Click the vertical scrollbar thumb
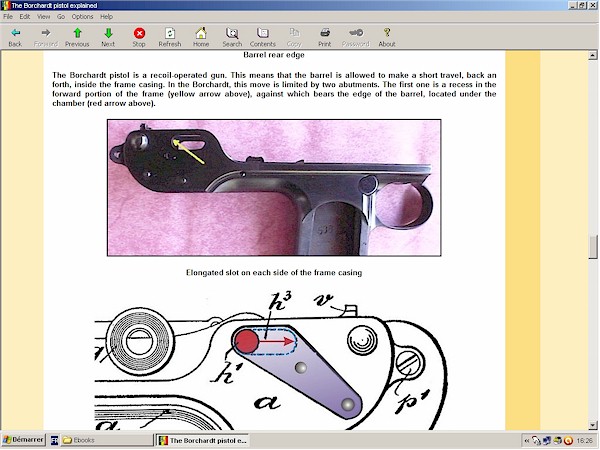 point(593,247)
